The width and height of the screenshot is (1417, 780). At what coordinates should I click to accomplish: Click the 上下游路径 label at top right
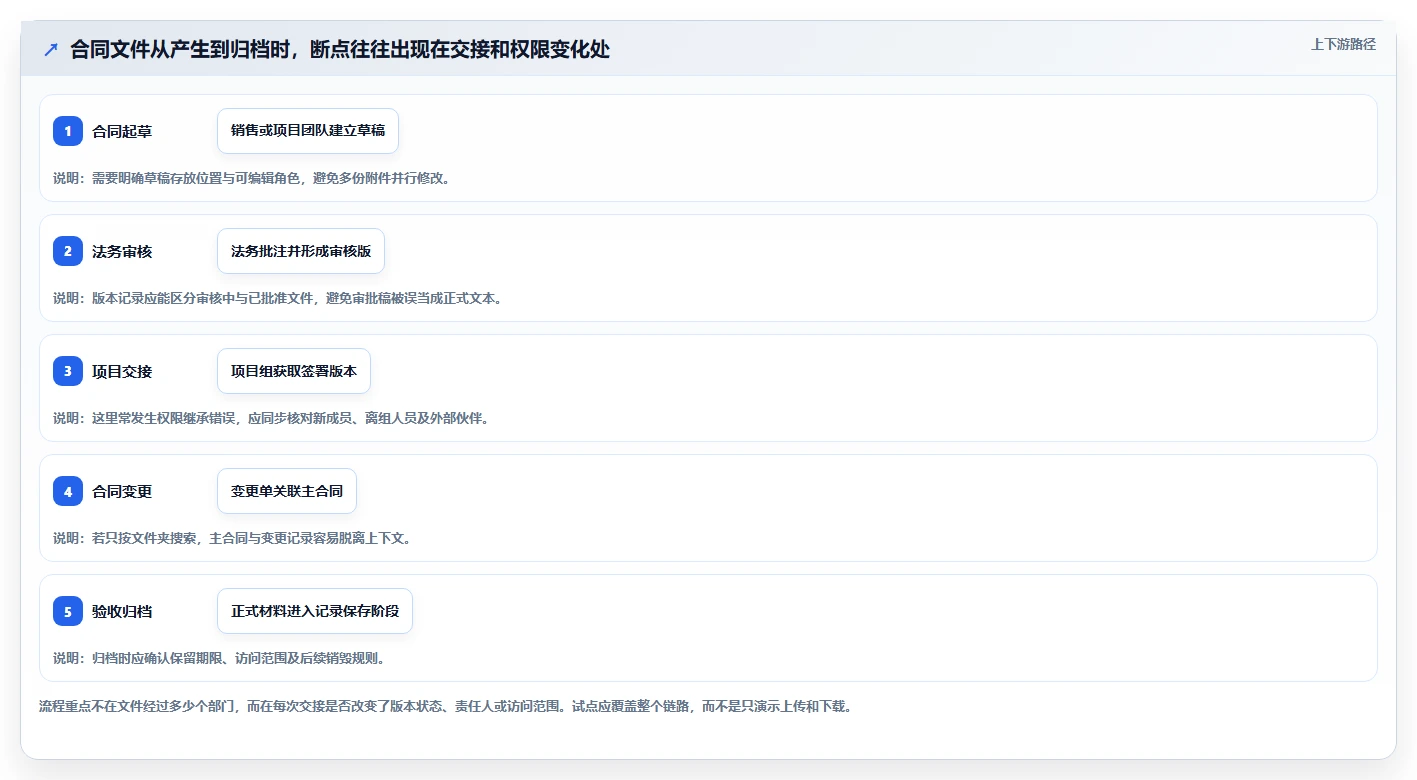[x=1343, y=44]
